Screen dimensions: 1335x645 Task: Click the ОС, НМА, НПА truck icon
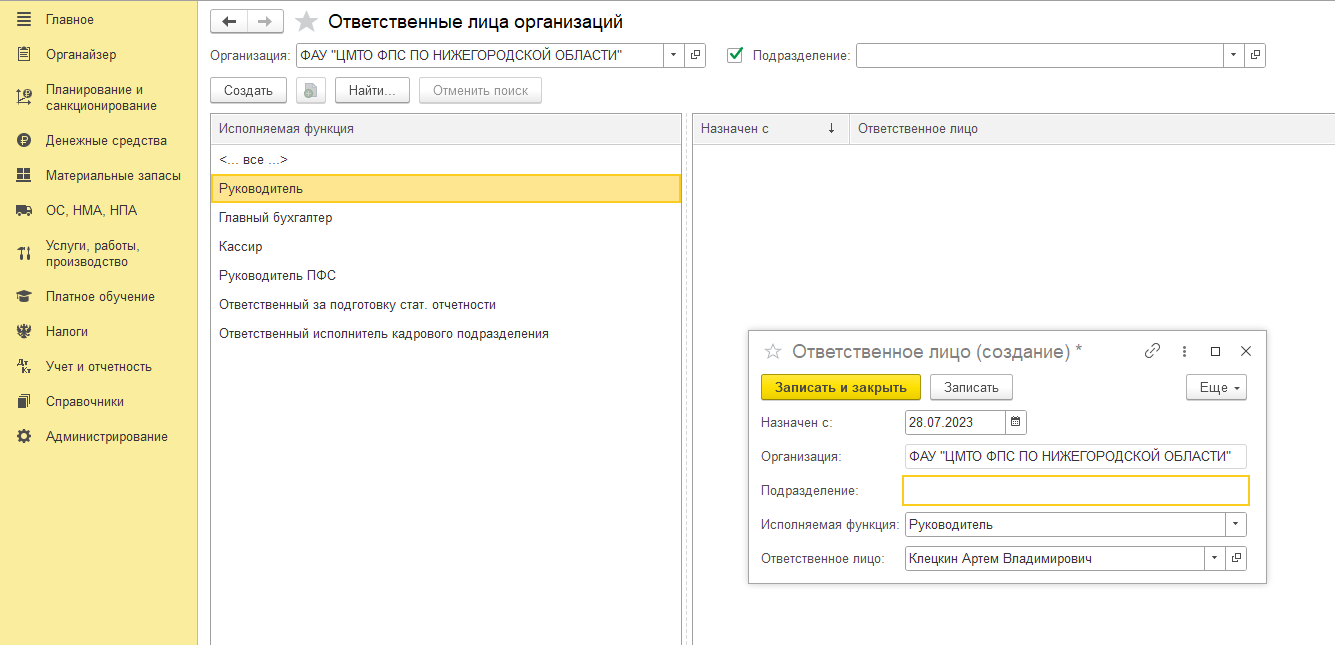pos(24,211)
